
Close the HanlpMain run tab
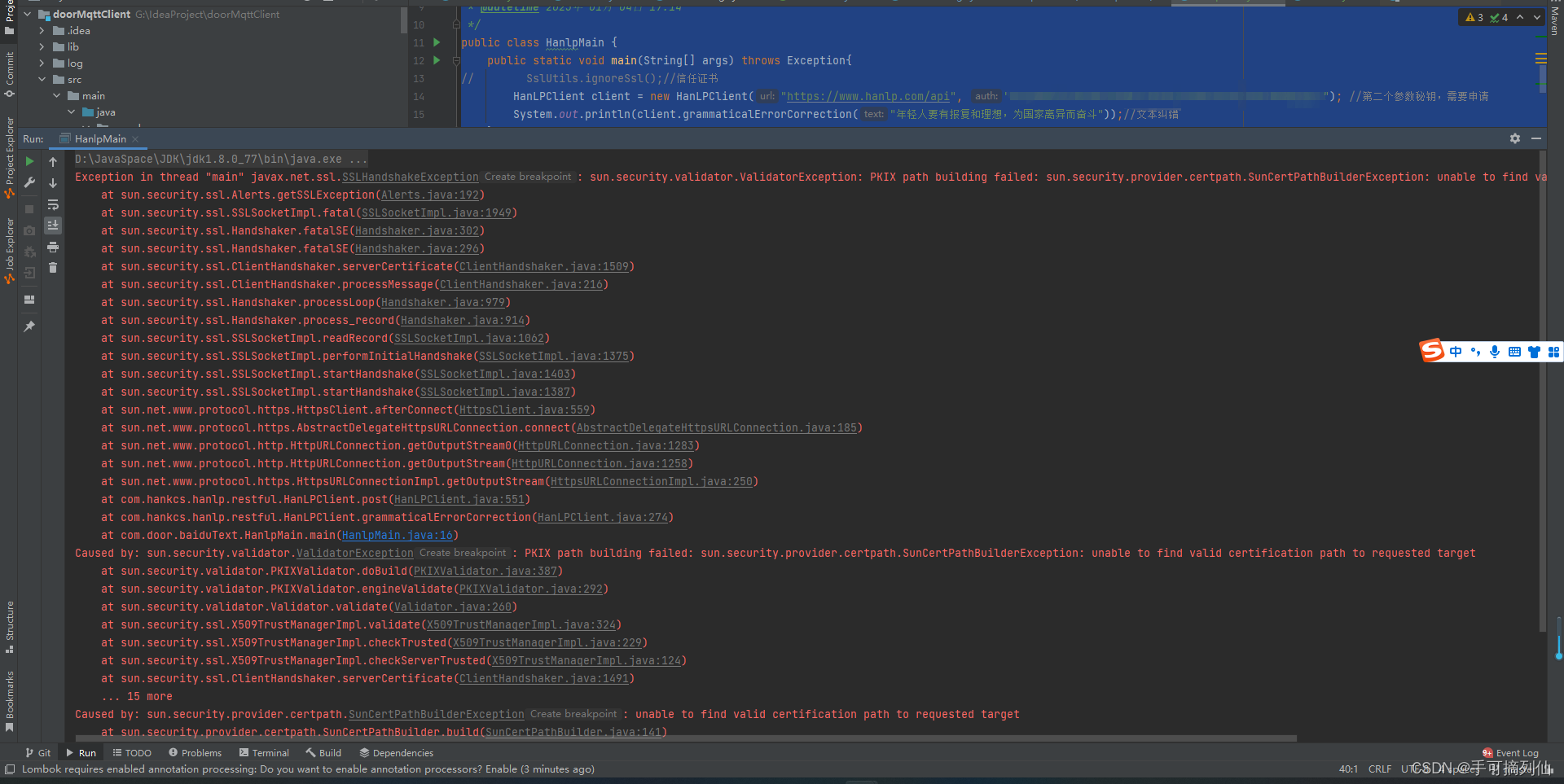click(135, 139)
